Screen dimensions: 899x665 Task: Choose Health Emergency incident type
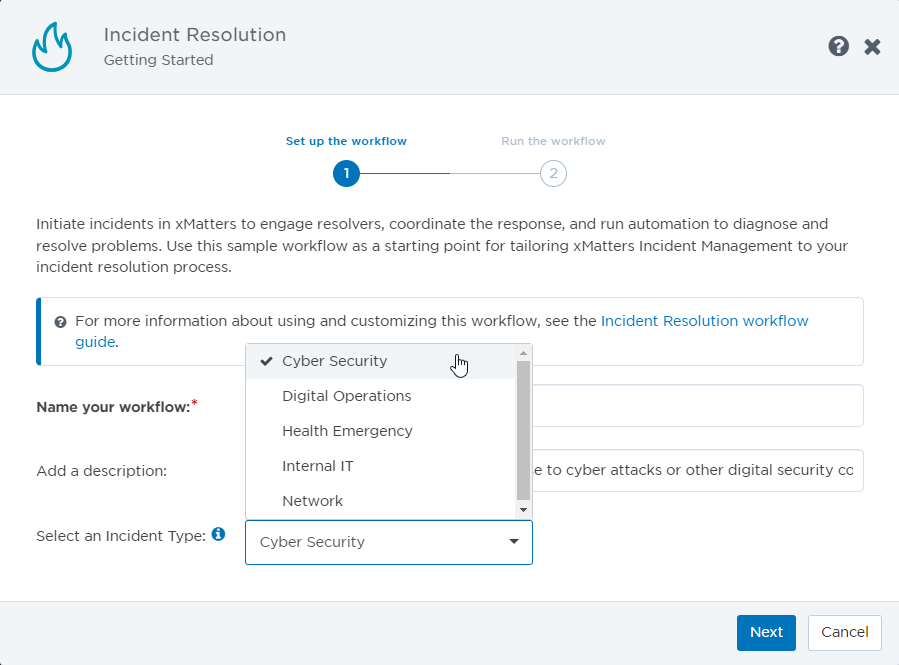381,431
